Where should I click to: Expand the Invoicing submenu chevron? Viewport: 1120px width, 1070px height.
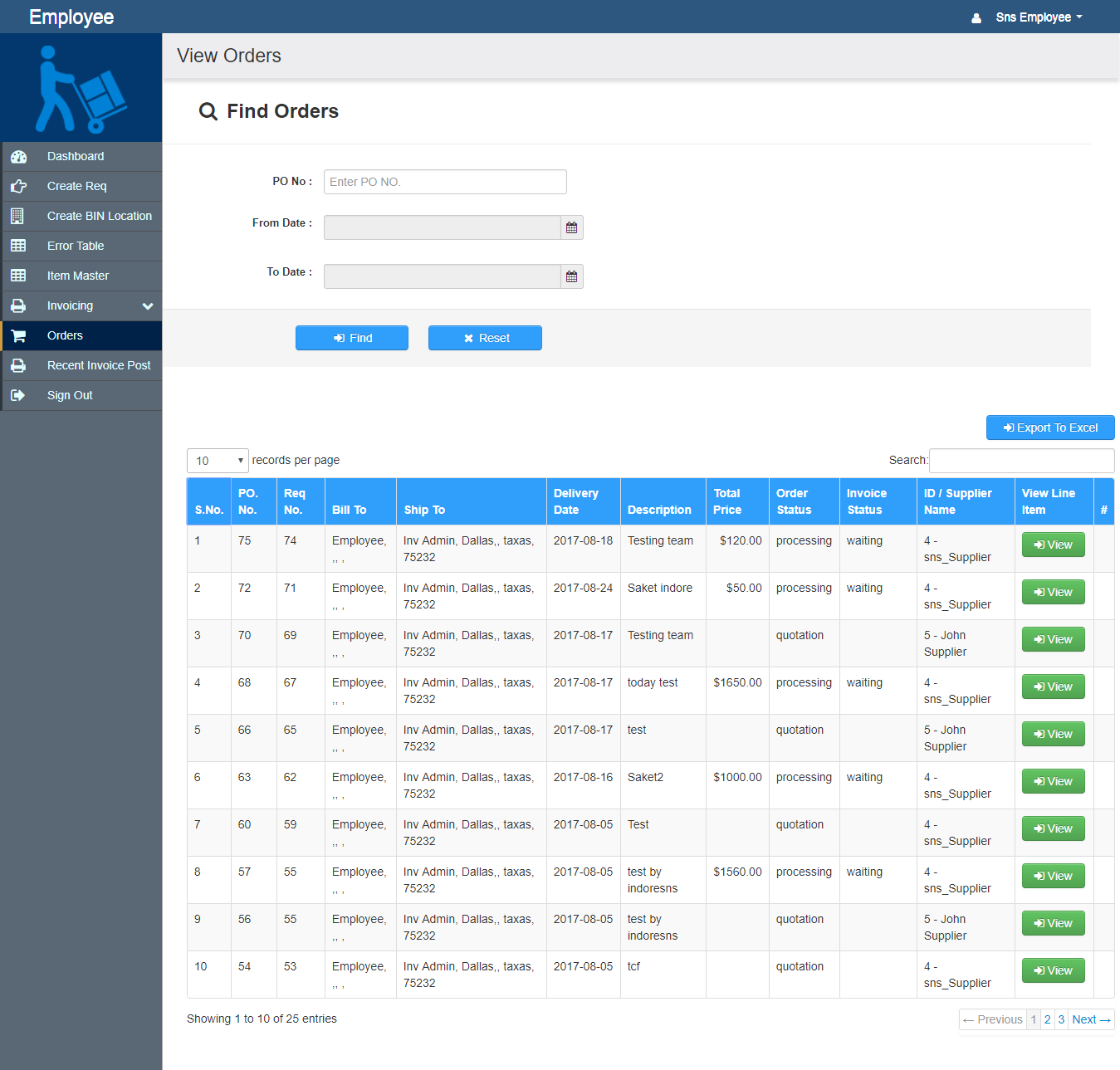[147, 305]
